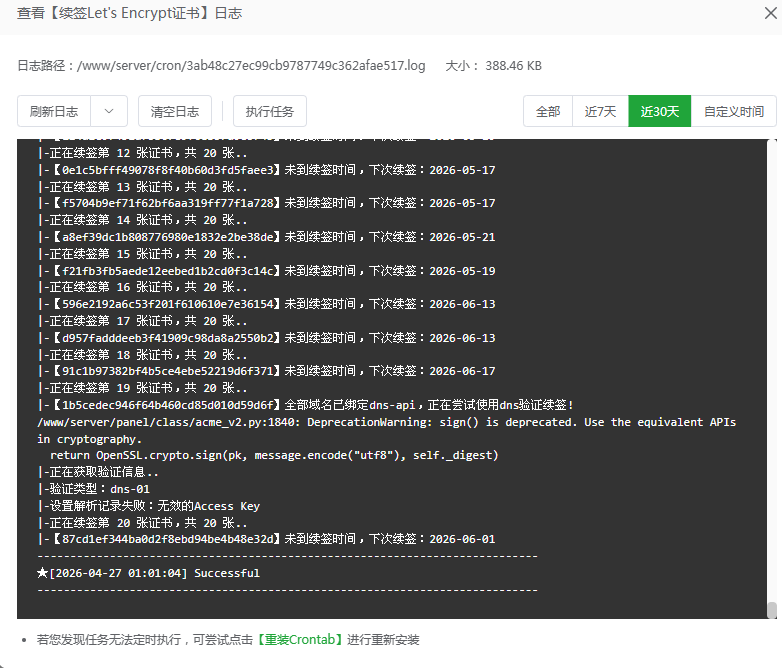
Task: Click the 'in cryptography.' continuation line
Action: point(89,439)
